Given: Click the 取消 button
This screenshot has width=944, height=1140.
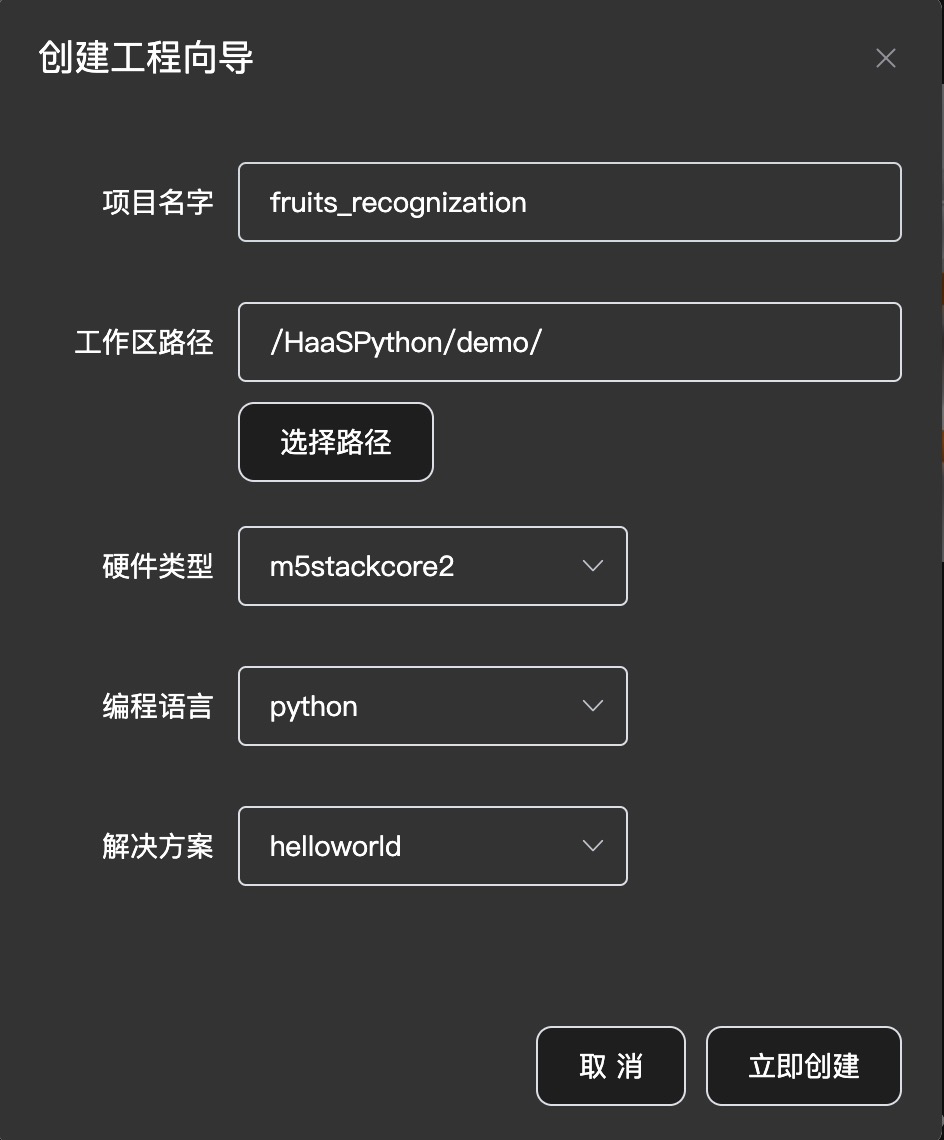Looking at the screenshot, I should click(611, 1066).
